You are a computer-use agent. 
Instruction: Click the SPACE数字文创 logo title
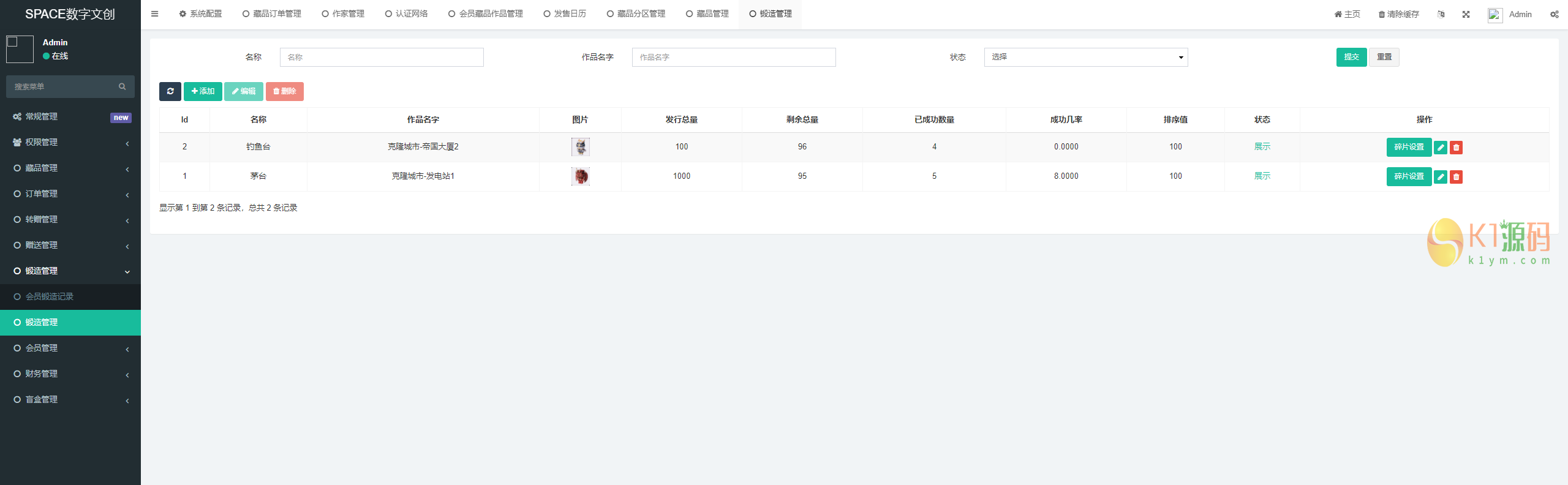coord(70,14)
